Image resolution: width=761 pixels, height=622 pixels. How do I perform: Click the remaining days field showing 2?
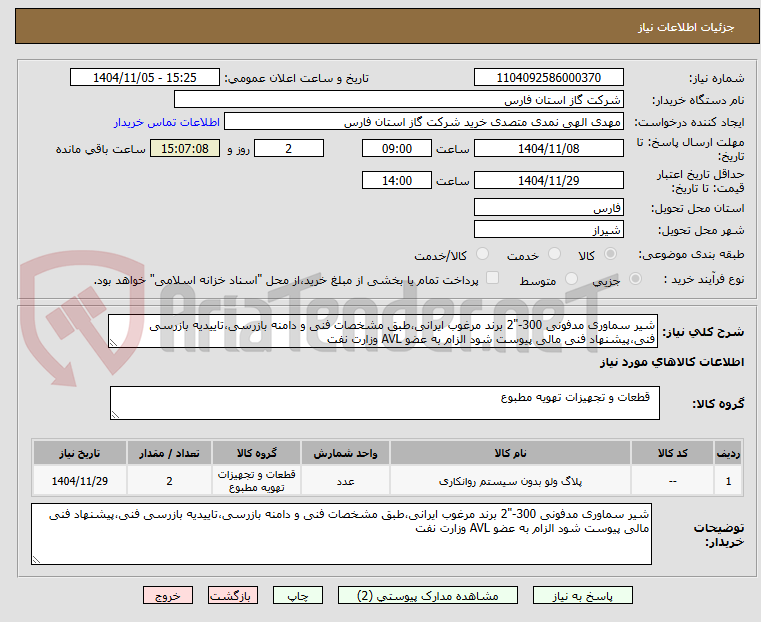tap(289, 148)
